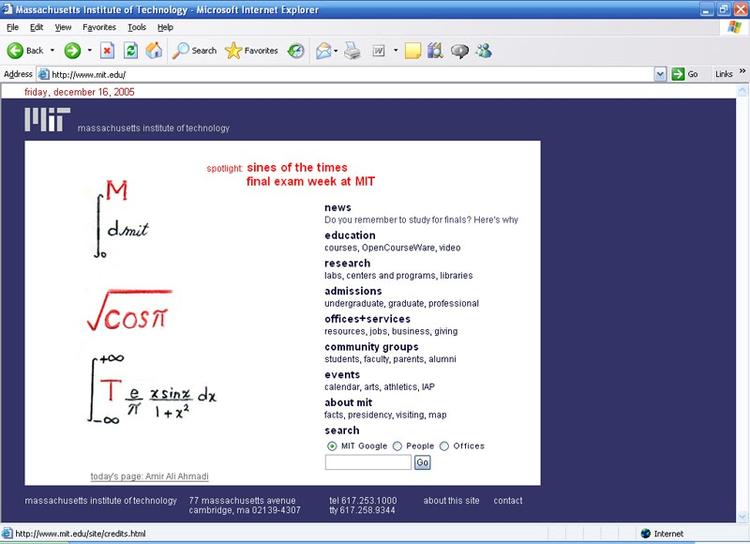Open the 'about this site' footer link
This screenshot has width=750, height=544.
point(451,500)
